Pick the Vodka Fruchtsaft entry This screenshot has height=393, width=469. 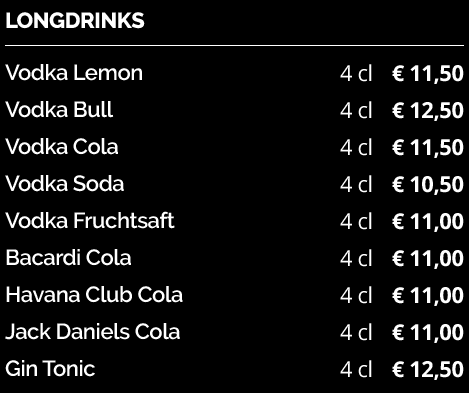pos(90,221)
